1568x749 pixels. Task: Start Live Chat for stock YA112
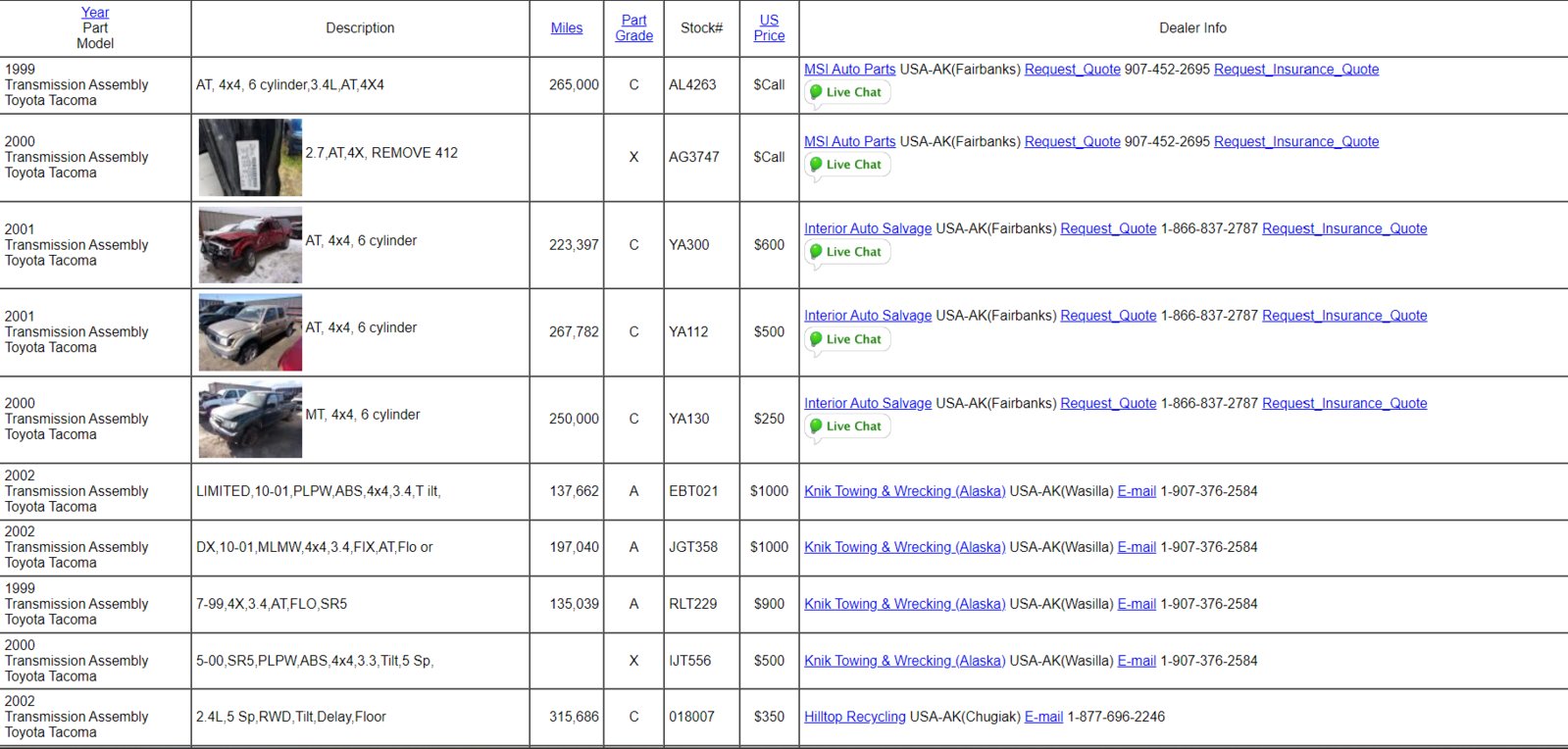click(847, 339)
